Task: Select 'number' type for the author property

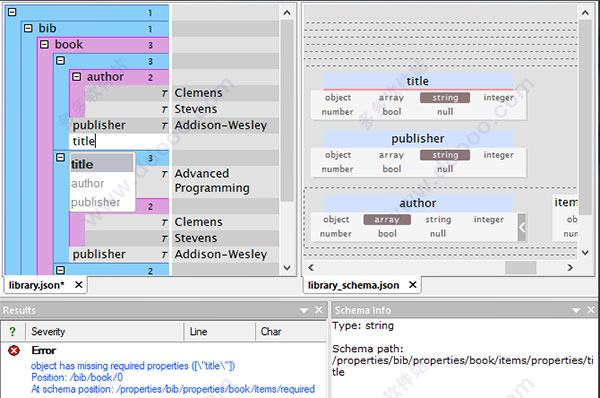Action: point(336,233)
